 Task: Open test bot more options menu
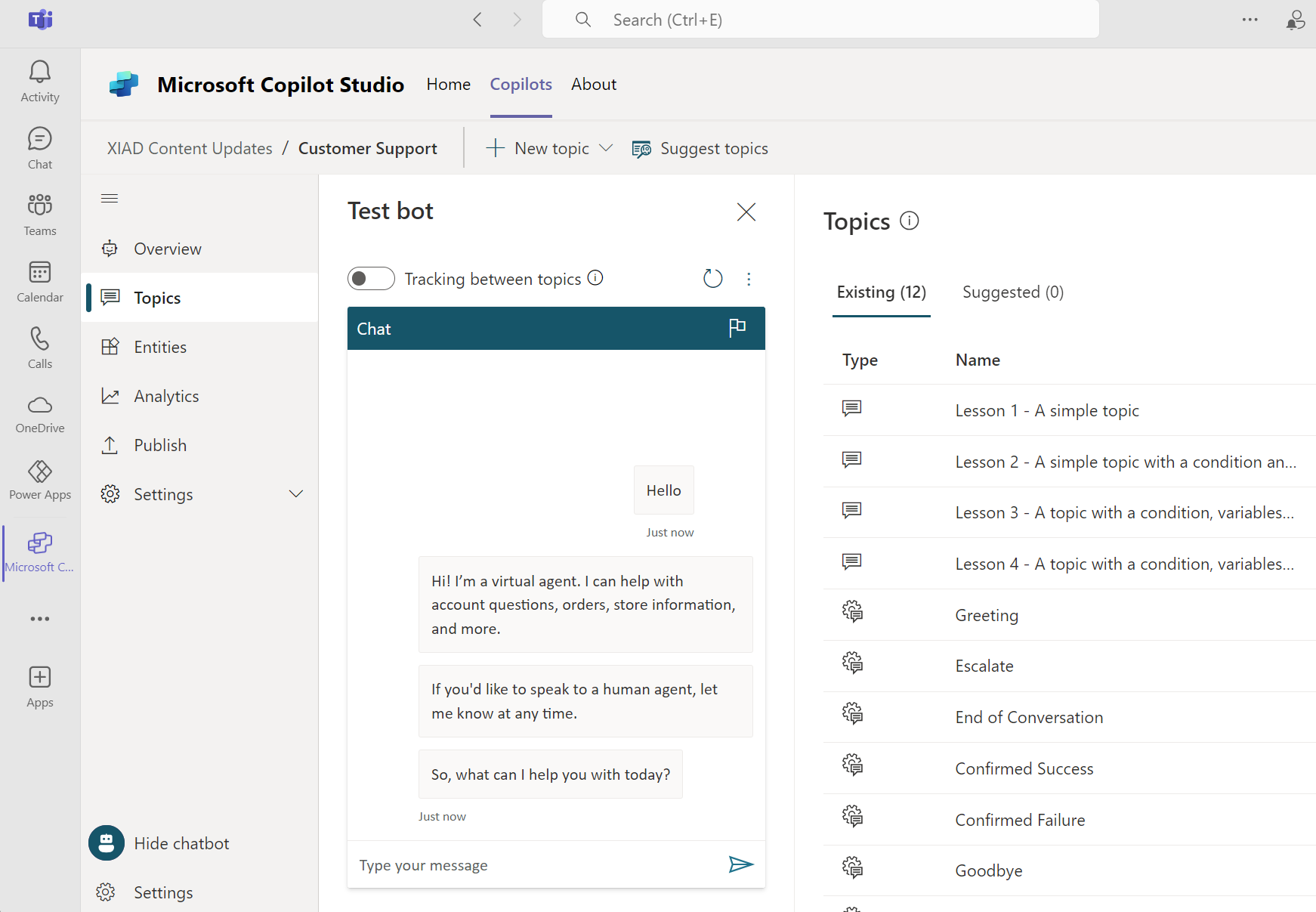point(749,279)
